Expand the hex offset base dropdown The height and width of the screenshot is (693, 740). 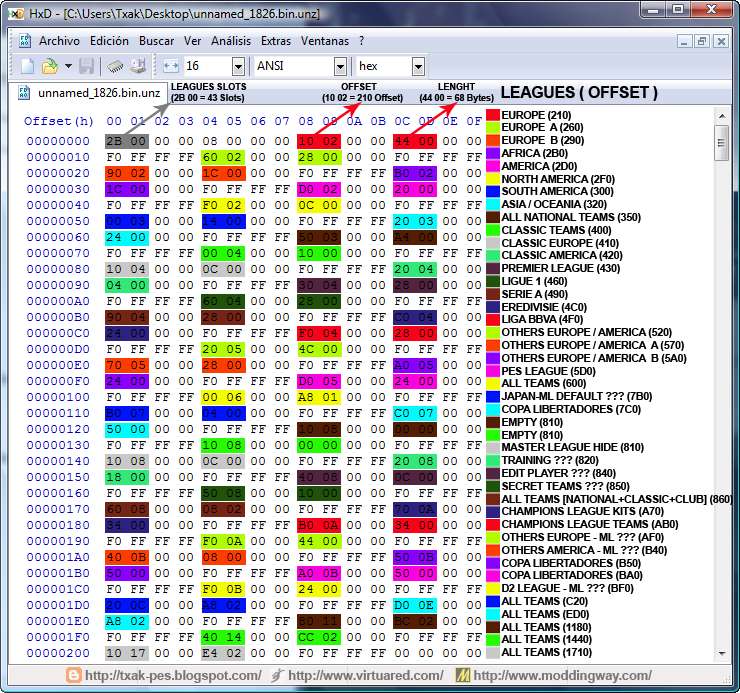click(417, 66)
